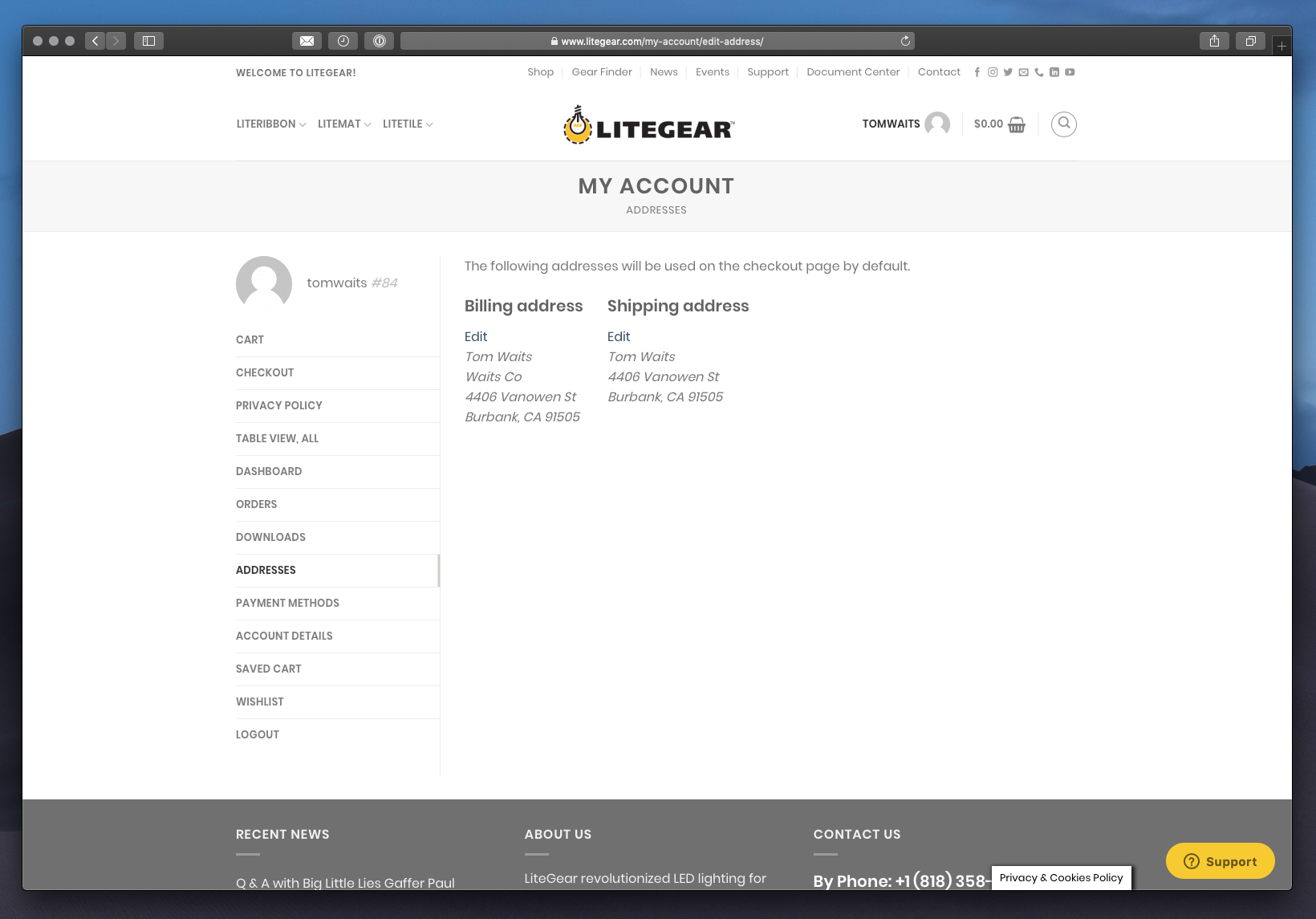Open Support in top navigation

tap(768, 72)
